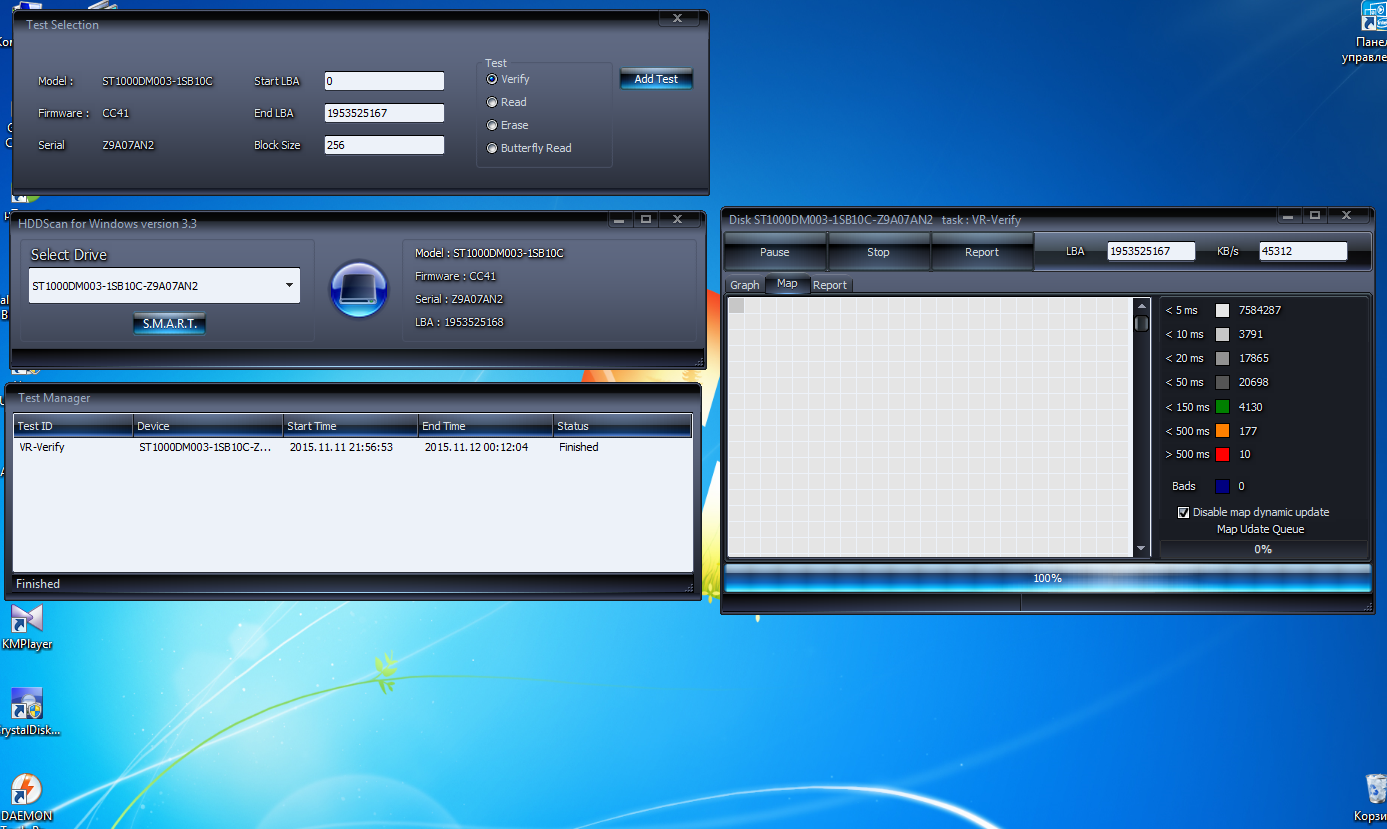This screenshot has height=829, width=1387.
Task: Click the Finished status cell in the VR-Verify row
Action: click(x=579, y=447)
